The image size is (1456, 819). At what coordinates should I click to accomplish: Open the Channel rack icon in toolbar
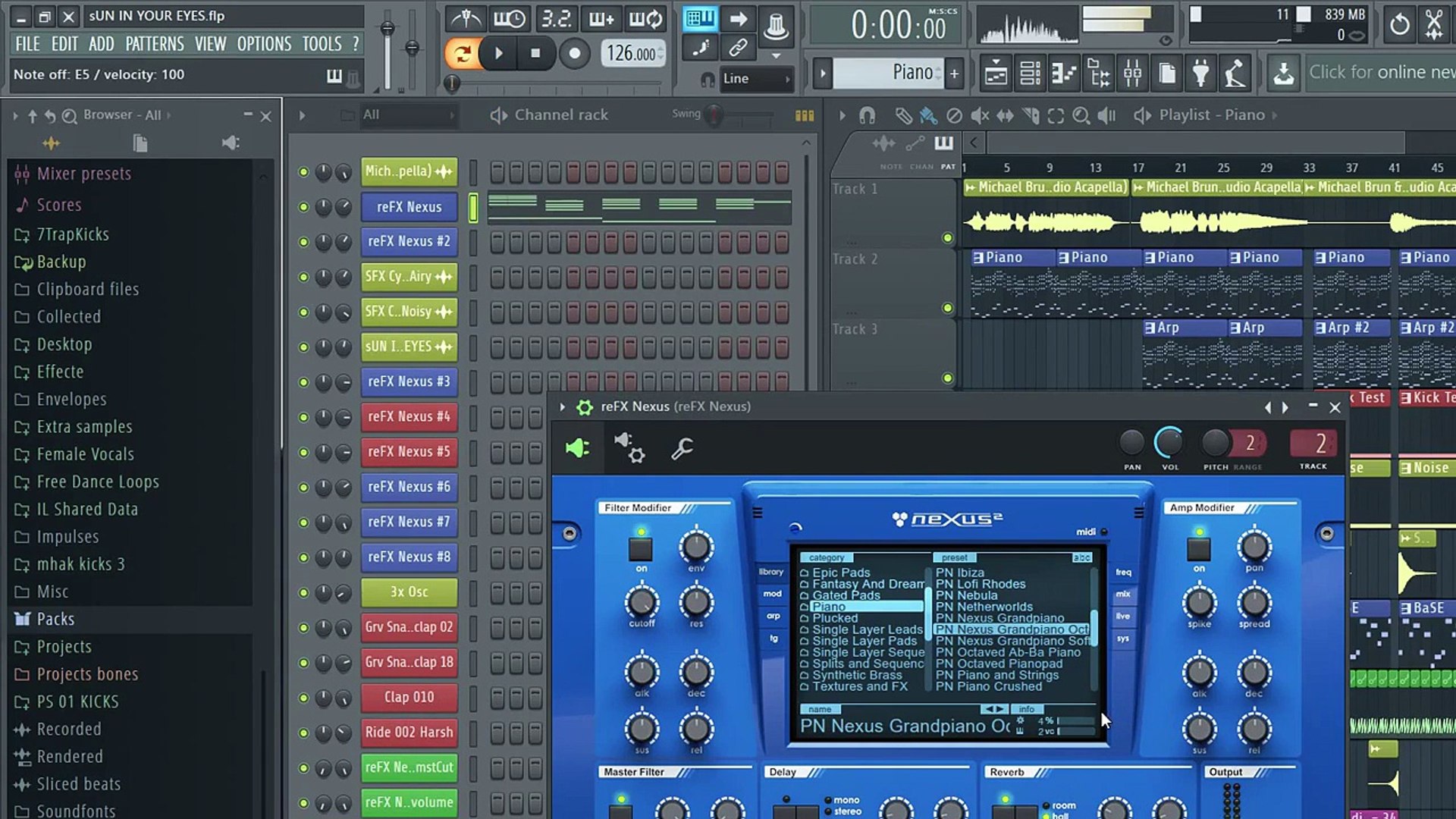click(1030, 74)
